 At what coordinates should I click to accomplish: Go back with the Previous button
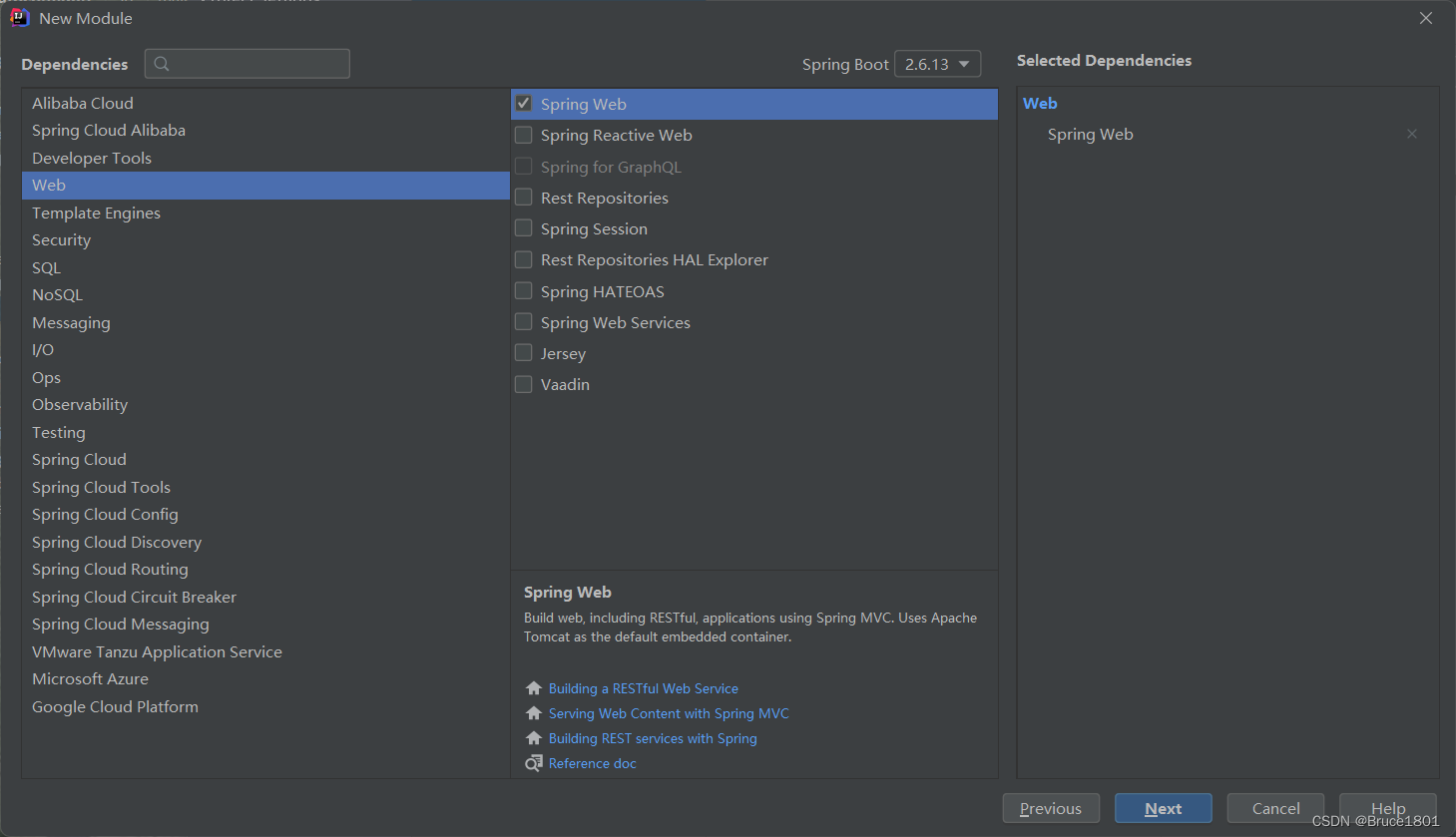[x=1051, y=808]
